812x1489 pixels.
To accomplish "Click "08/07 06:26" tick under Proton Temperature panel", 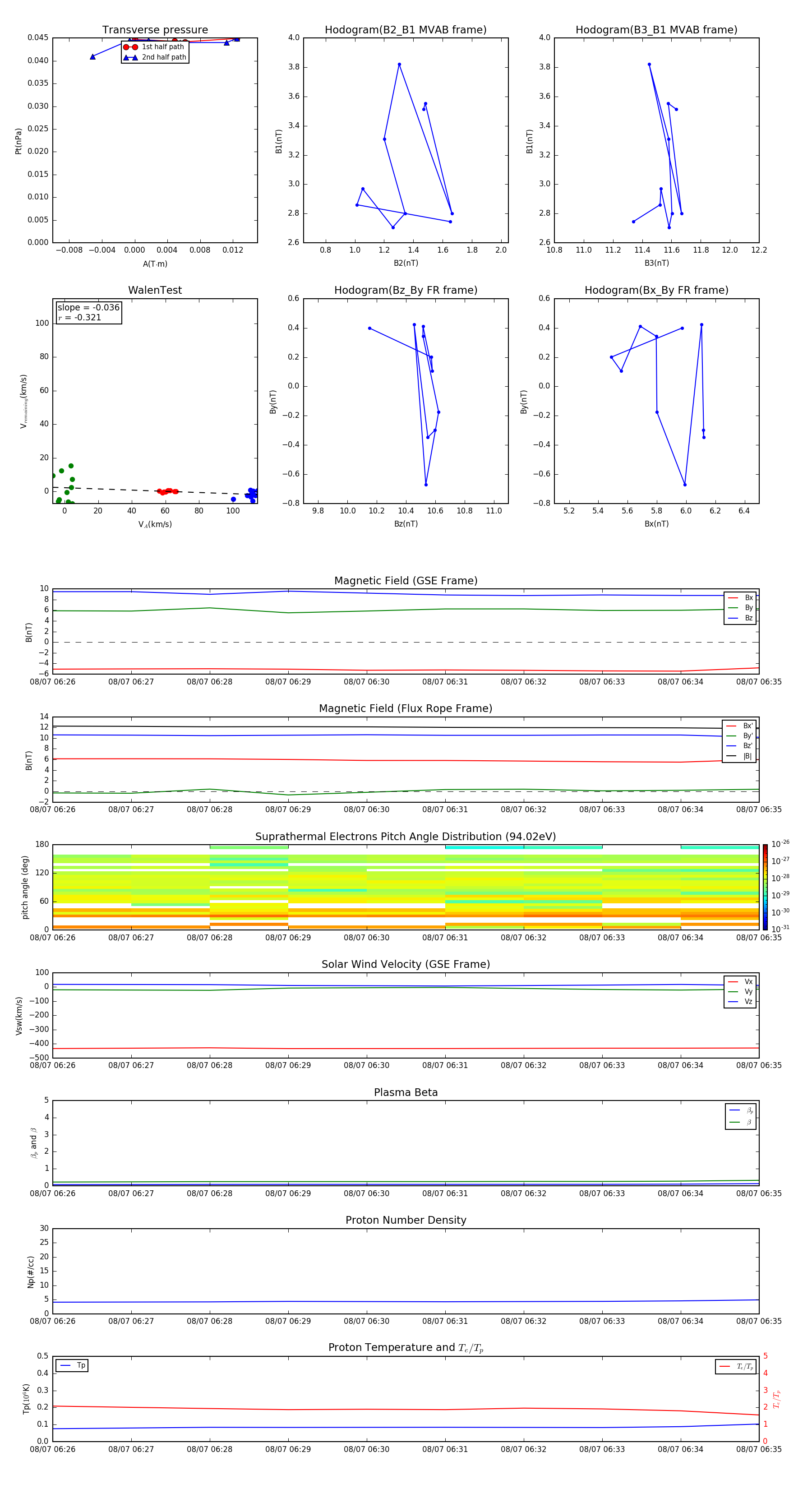I will pyautogui.click(x=53, y=1450).
